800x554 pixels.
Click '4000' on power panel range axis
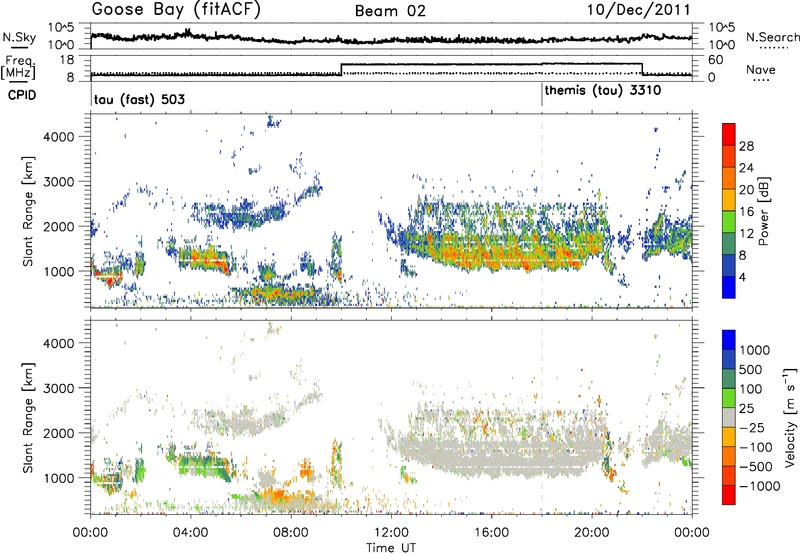tap(58, 137)
